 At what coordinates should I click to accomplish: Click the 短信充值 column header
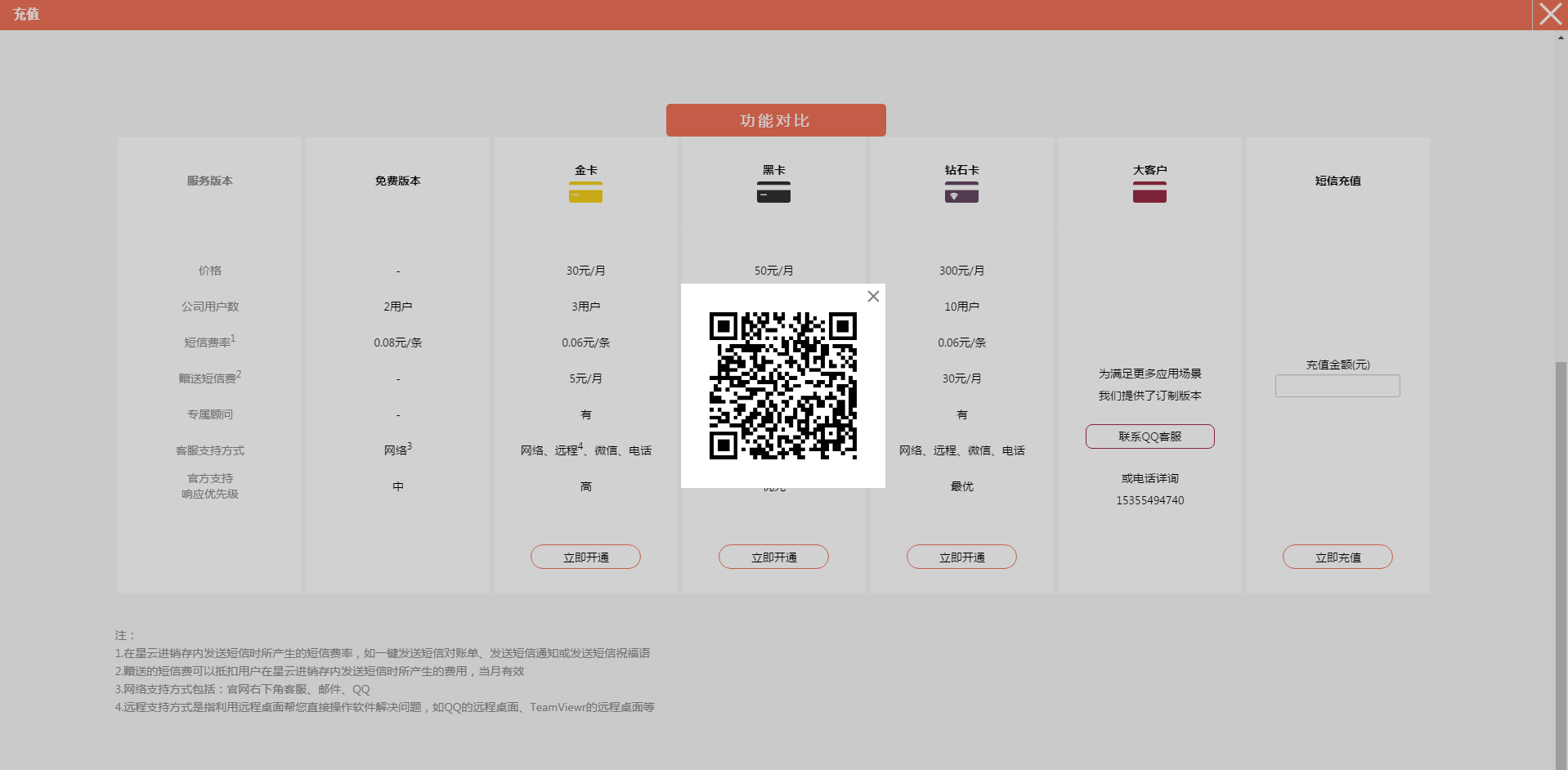tap(1337, 181)
